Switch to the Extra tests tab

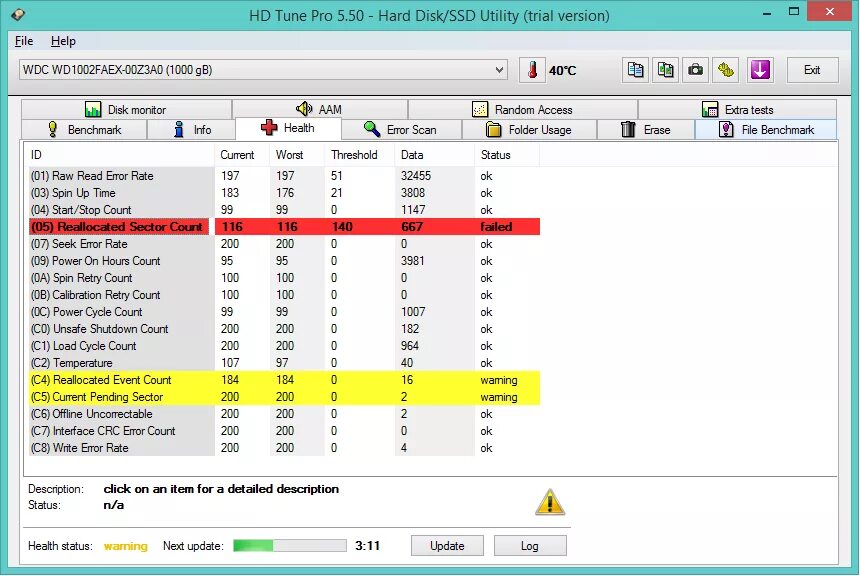coord(737,110)
